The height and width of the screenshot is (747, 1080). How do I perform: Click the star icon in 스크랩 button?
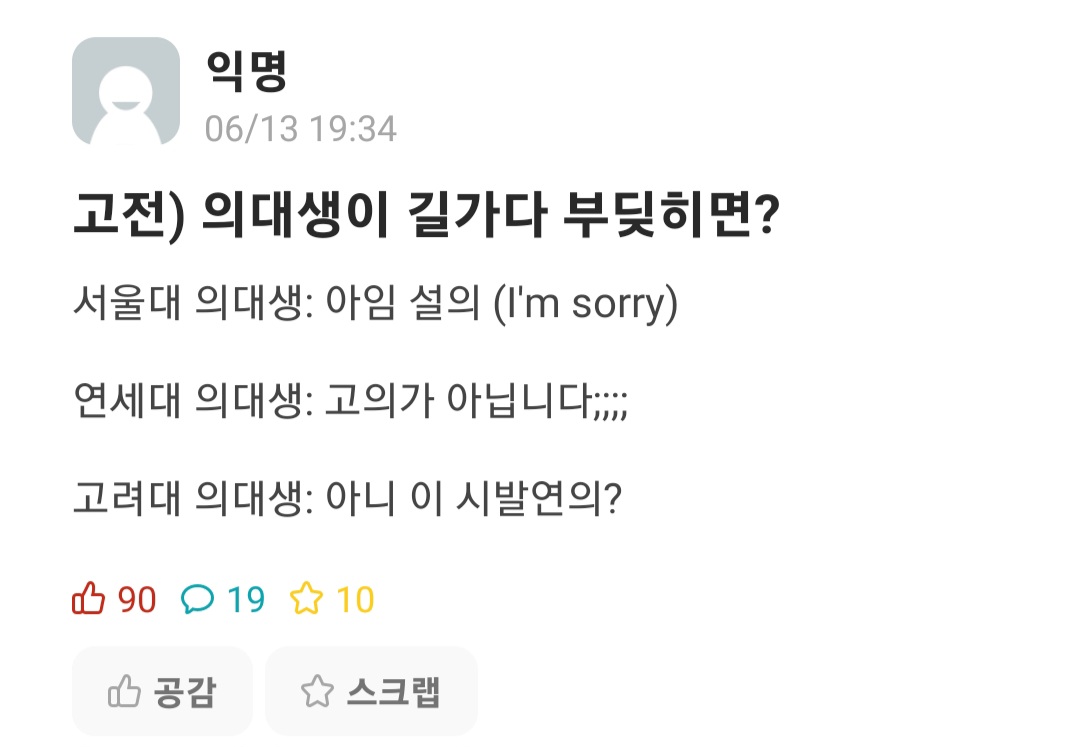tap(317, 691)
